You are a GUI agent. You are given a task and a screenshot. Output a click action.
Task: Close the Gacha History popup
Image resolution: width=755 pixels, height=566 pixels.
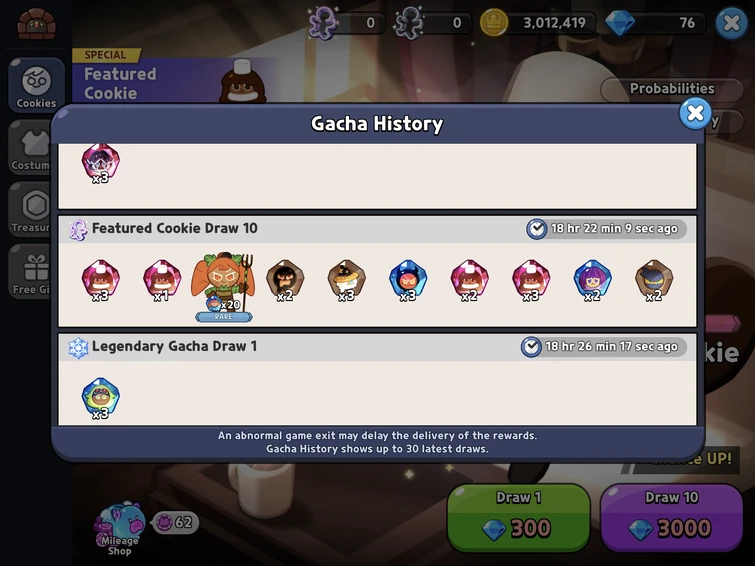click(695, 114)
